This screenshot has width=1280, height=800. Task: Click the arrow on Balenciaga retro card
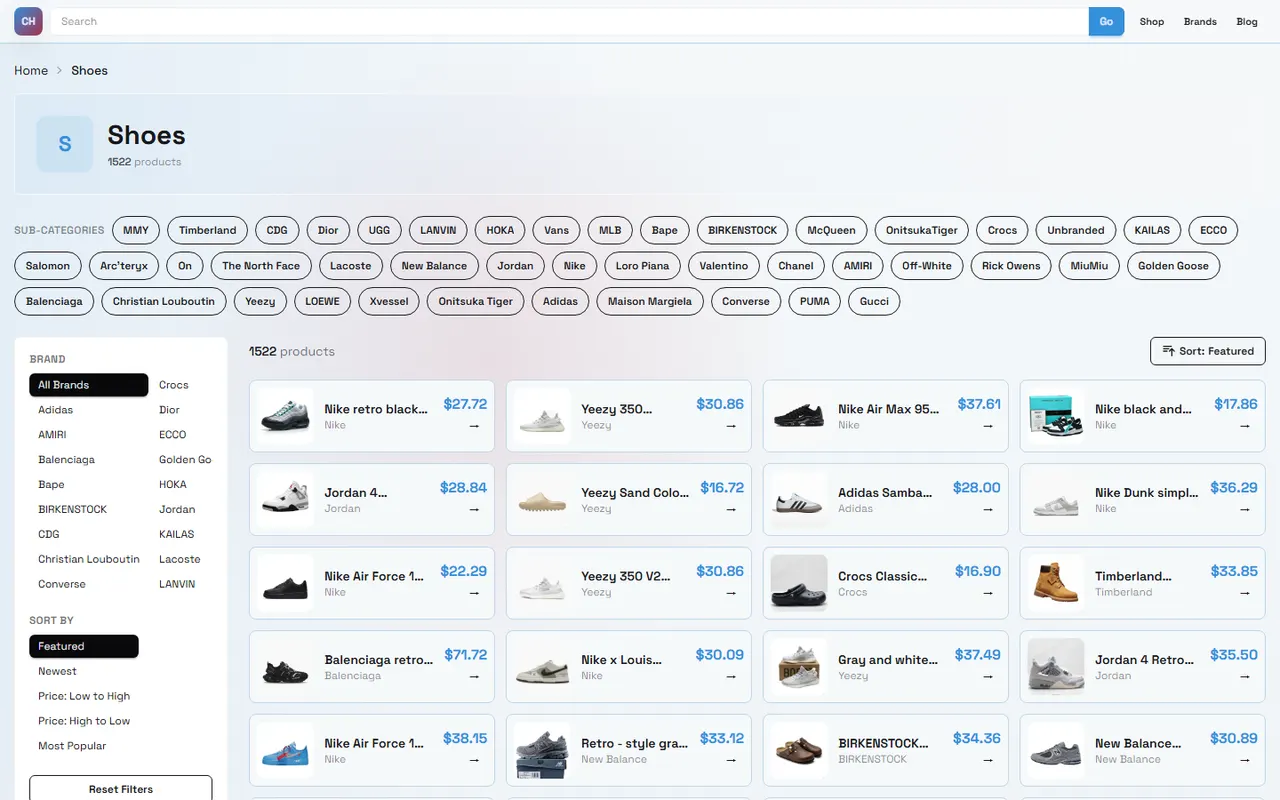(x=474, y=676)
